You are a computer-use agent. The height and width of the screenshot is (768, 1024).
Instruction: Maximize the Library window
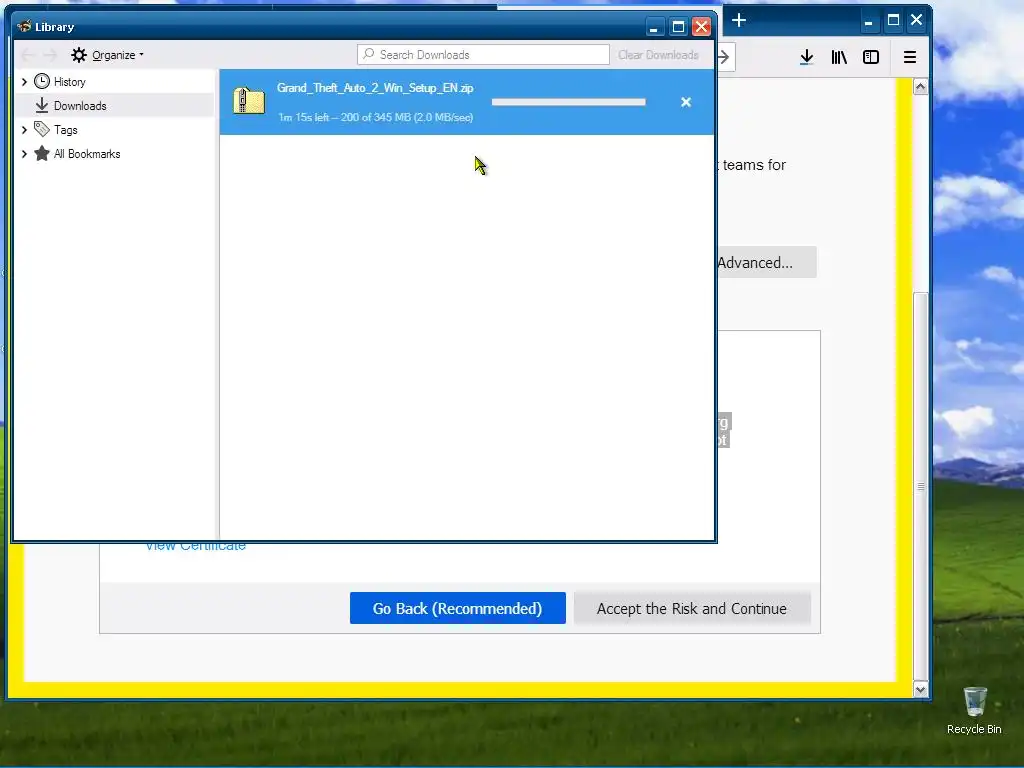(678, 27)
